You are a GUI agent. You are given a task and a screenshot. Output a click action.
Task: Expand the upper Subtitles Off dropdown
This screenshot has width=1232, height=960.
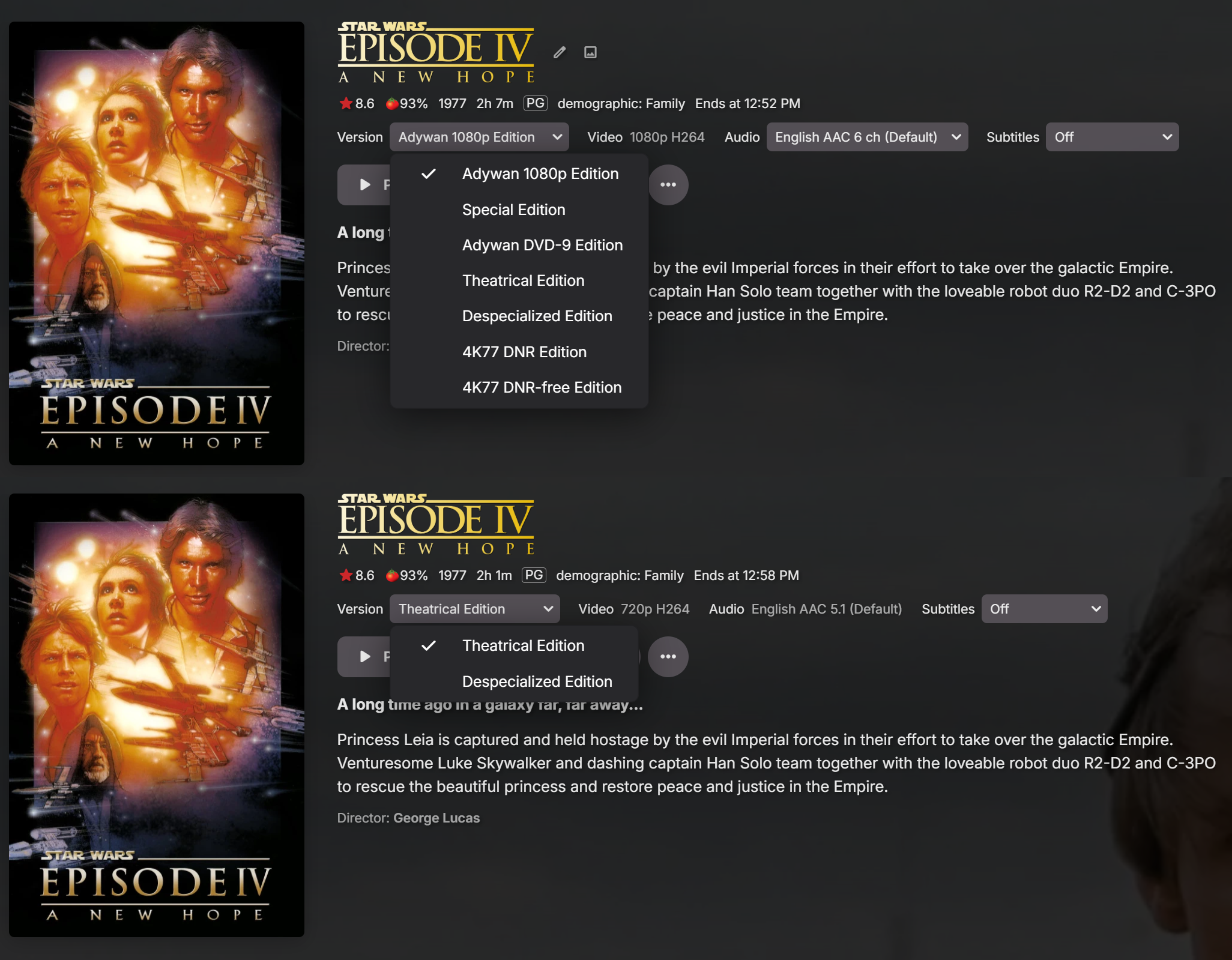1112,137
